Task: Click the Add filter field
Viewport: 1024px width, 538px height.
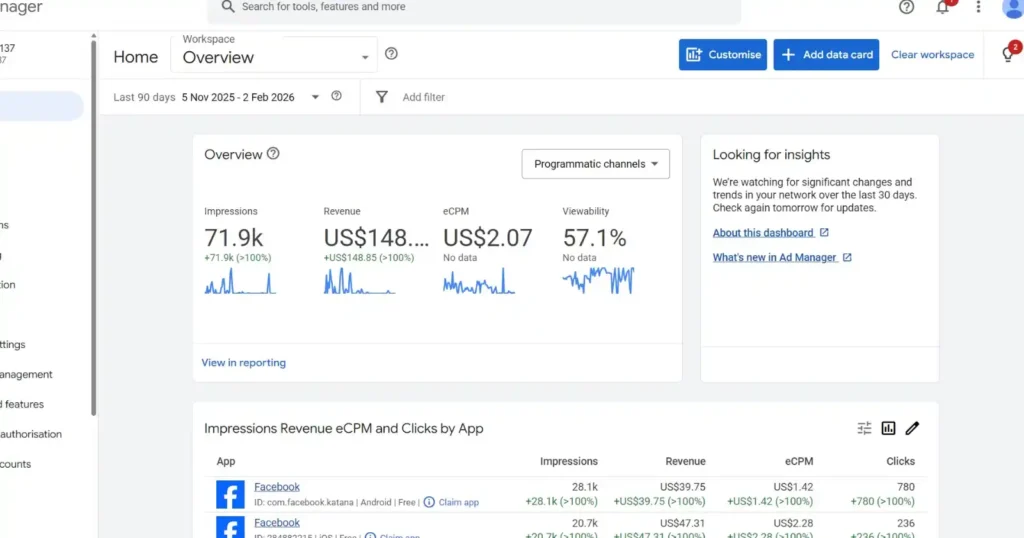Action: pyautogui.click(x=423, y=97)
